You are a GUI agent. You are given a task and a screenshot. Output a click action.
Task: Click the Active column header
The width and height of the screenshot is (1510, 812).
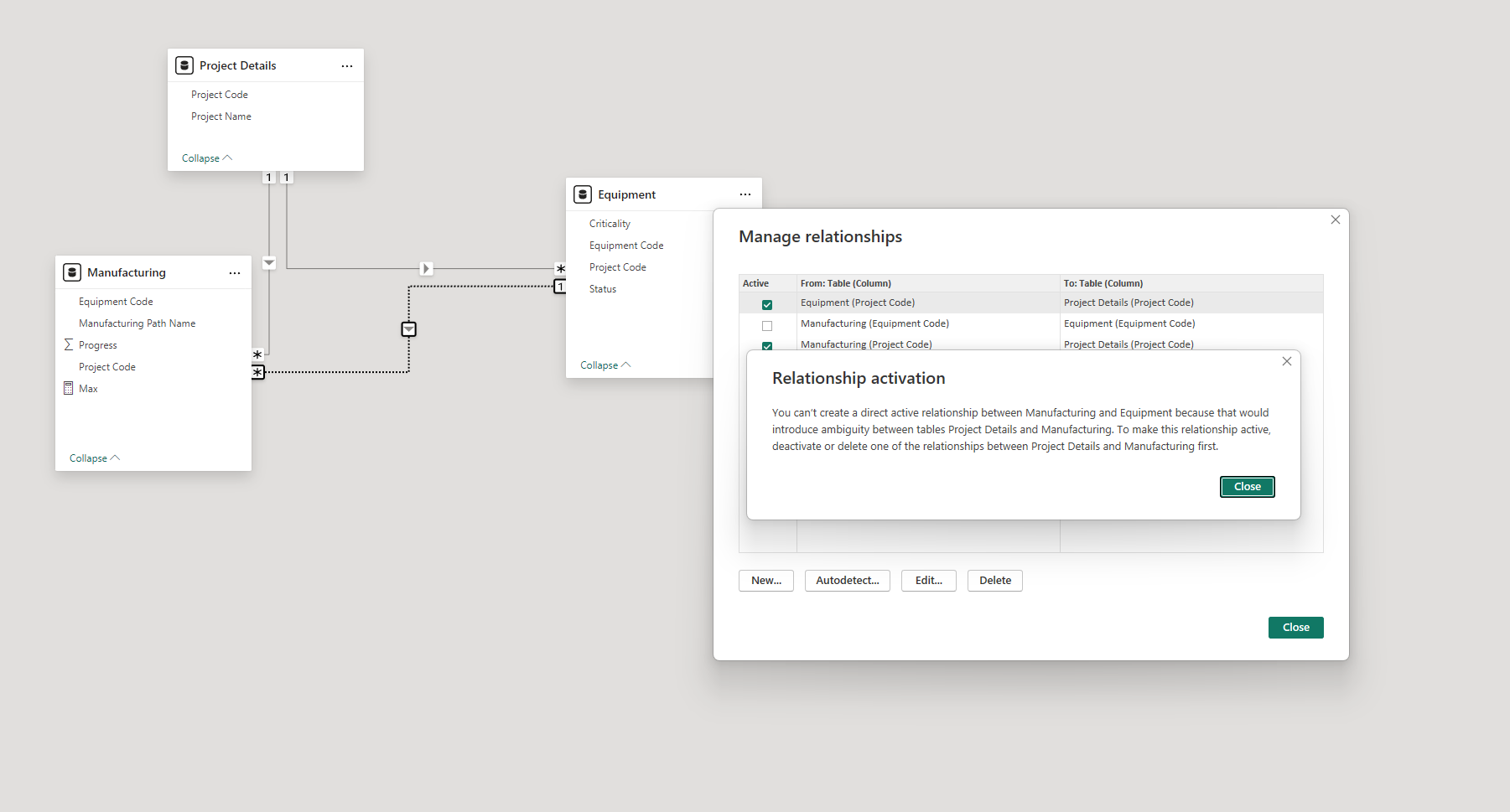click(767, 283)
